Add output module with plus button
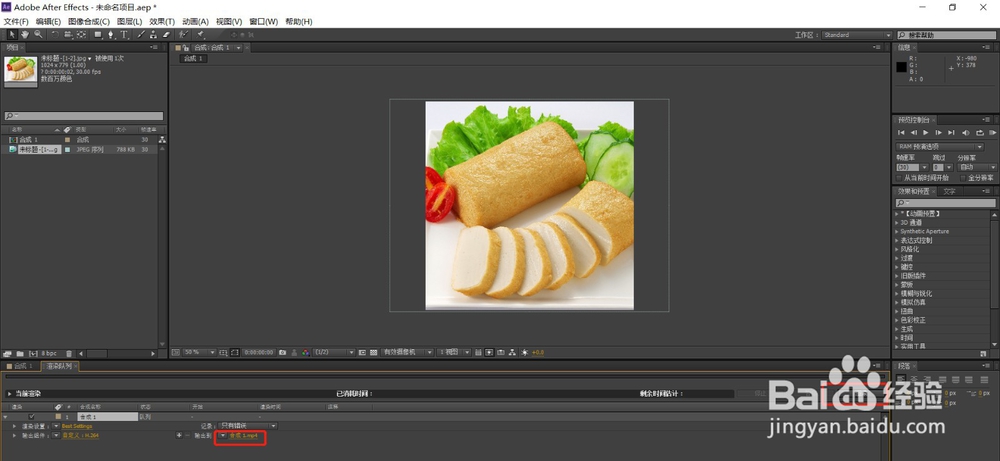 (179, 435)
